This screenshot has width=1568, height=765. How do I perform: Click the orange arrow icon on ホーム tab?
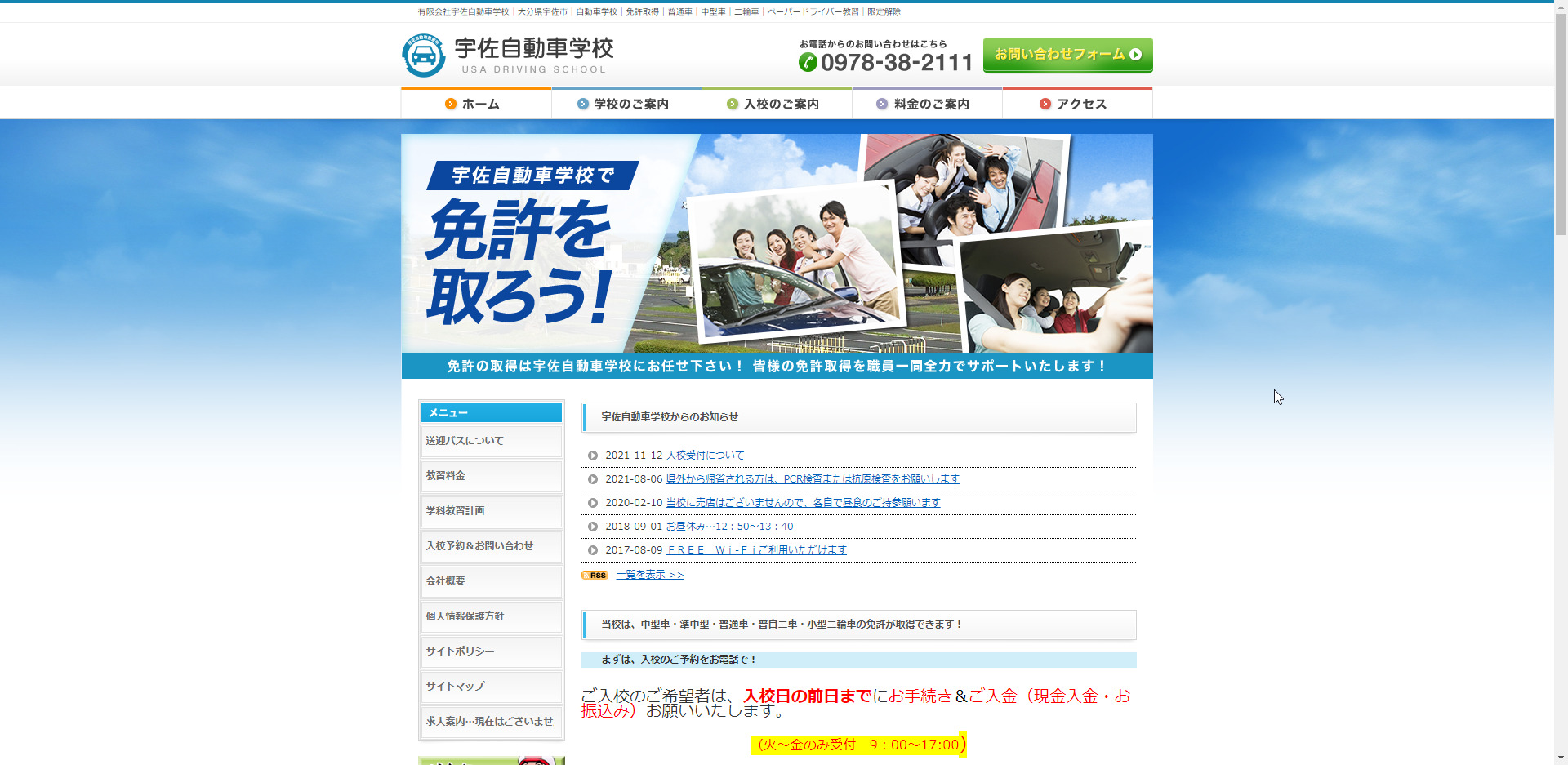[448, 104]
